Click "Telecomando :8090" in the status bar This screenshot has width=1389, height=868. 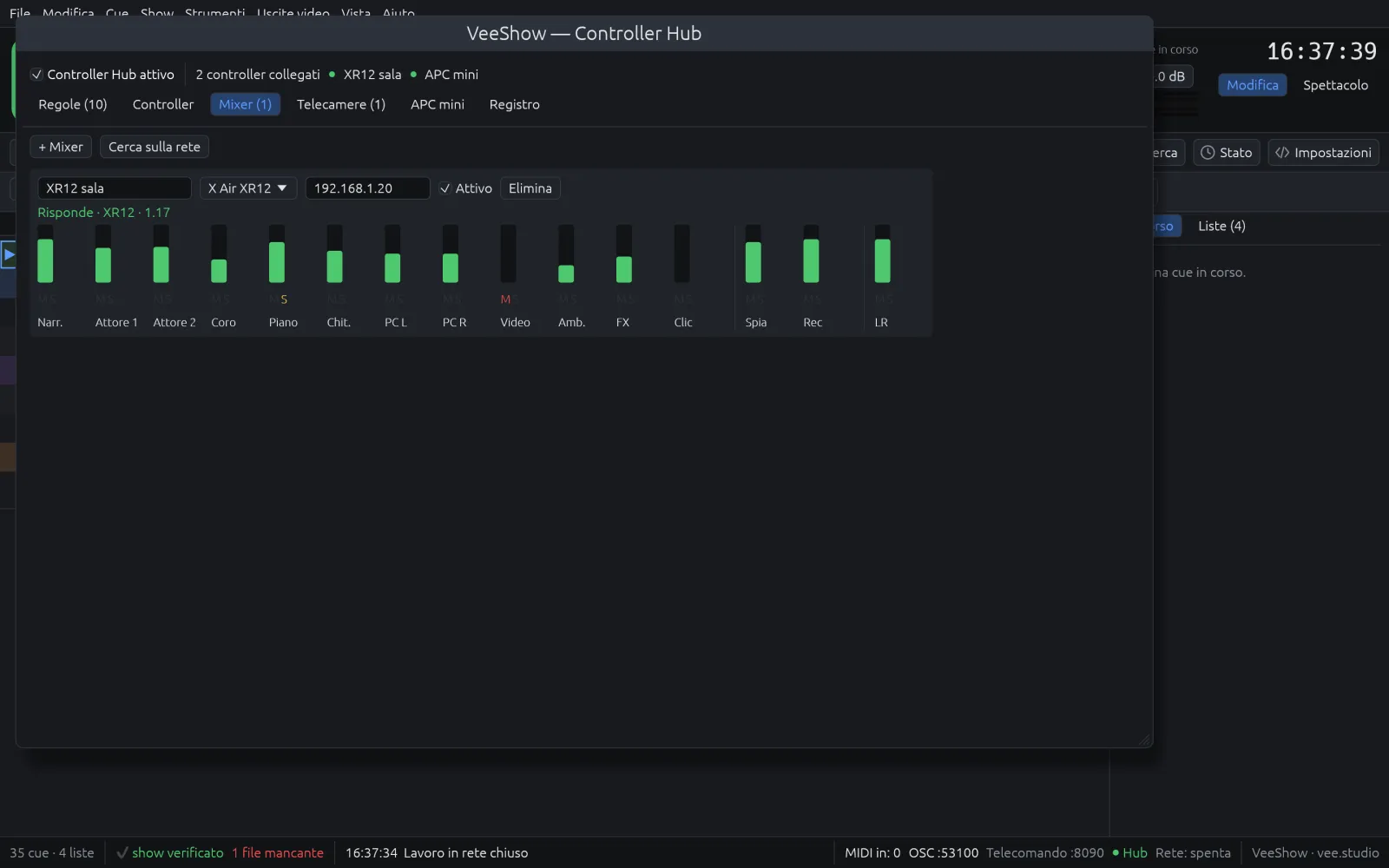click(x=1045, y=853)
